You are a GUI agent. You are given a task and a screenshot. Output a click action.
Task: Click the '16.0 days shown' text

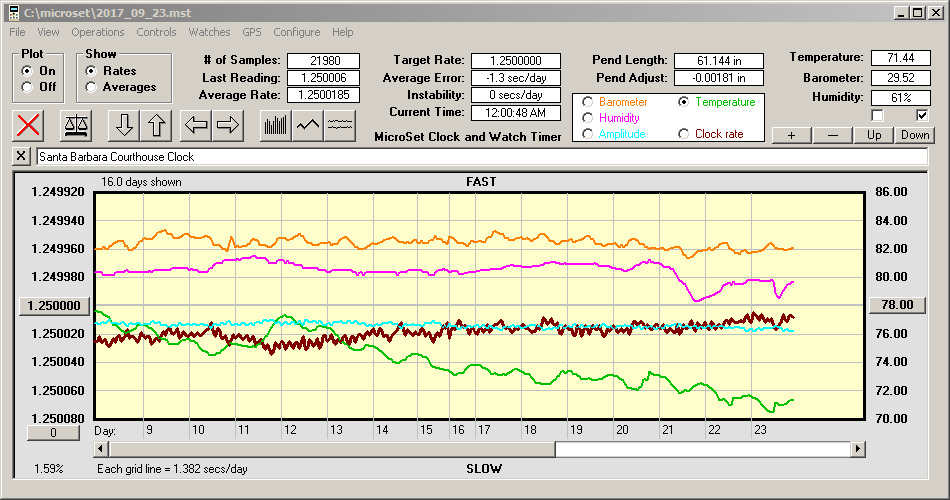[141, 182]
